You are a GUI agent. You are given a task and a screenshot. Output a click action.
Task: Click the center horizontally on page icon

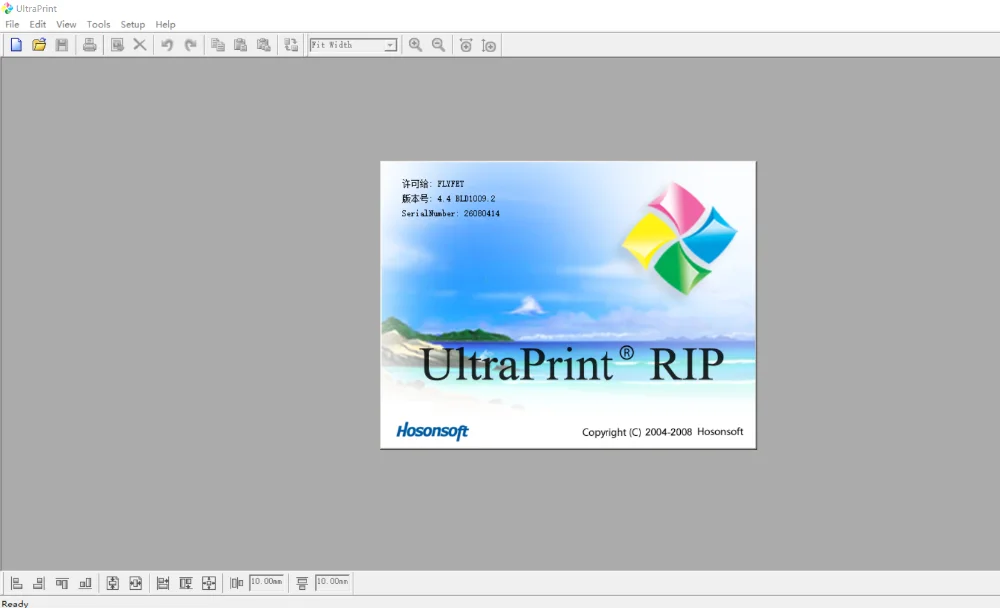click(135, 583)
